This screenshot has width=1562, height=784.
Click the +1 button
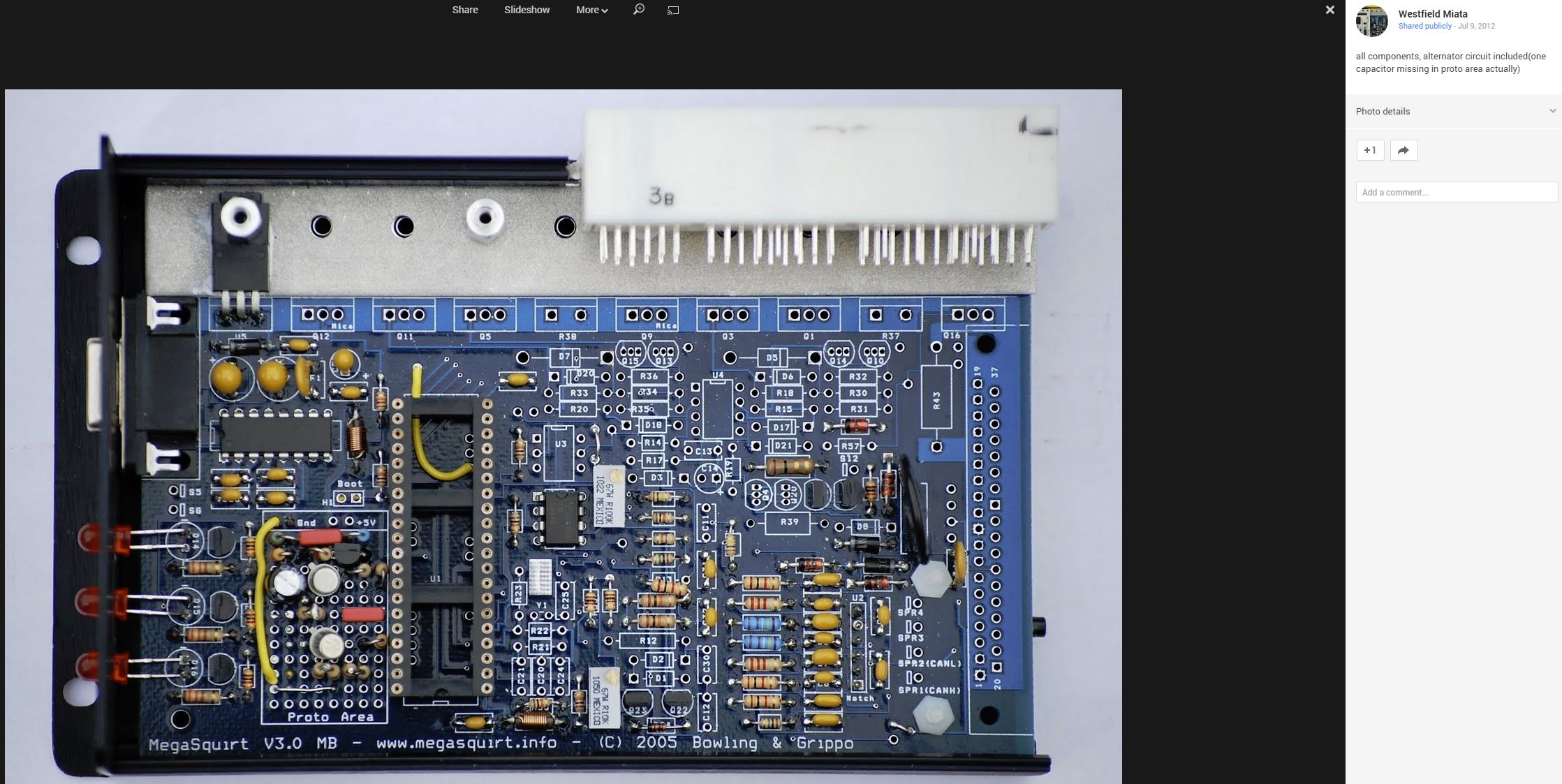(x=1370, y=150)
